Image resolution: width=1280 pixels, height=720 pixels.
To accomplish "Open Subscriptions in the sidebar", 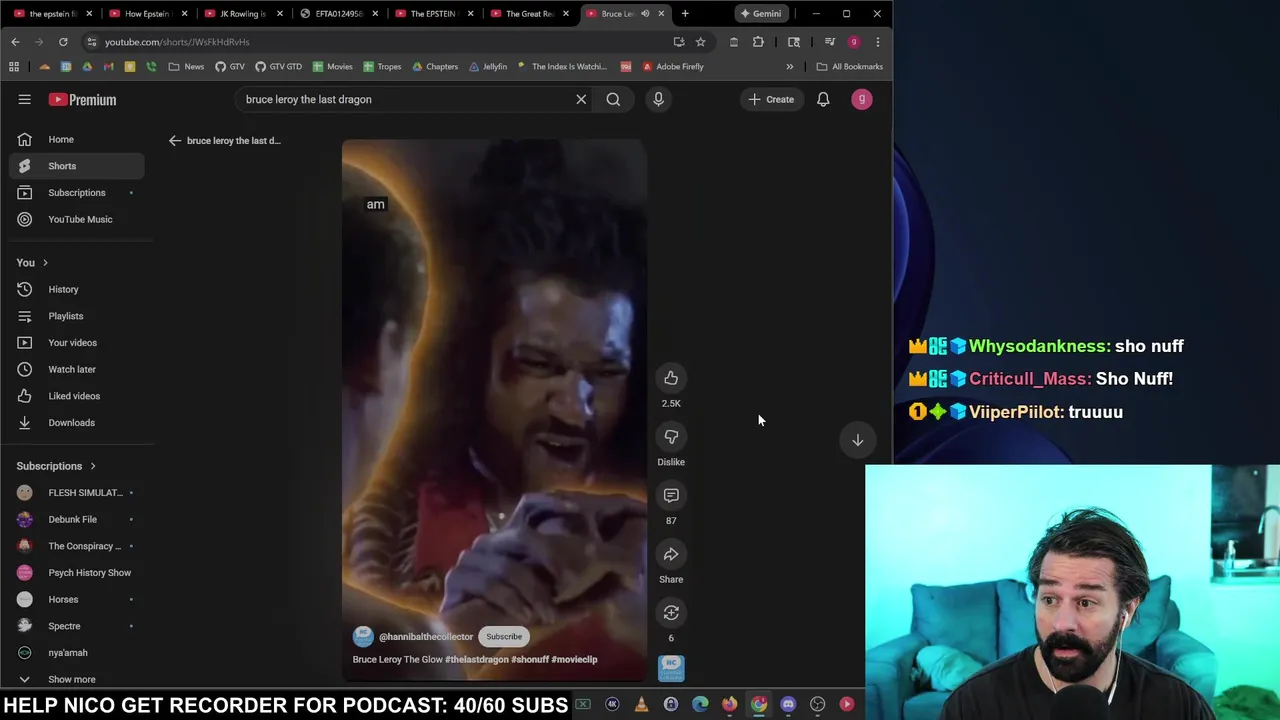I will (x=77, y=192).
